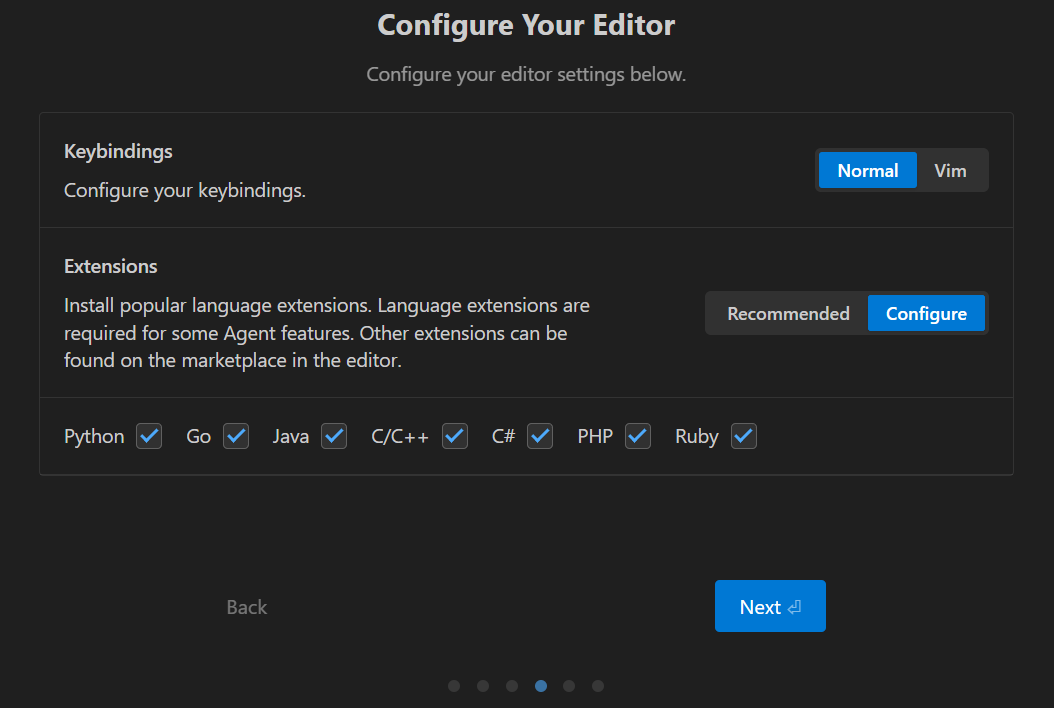Choose Recommended extensions option
This screenshot has height=708, width=1054.
pos(788,313)
